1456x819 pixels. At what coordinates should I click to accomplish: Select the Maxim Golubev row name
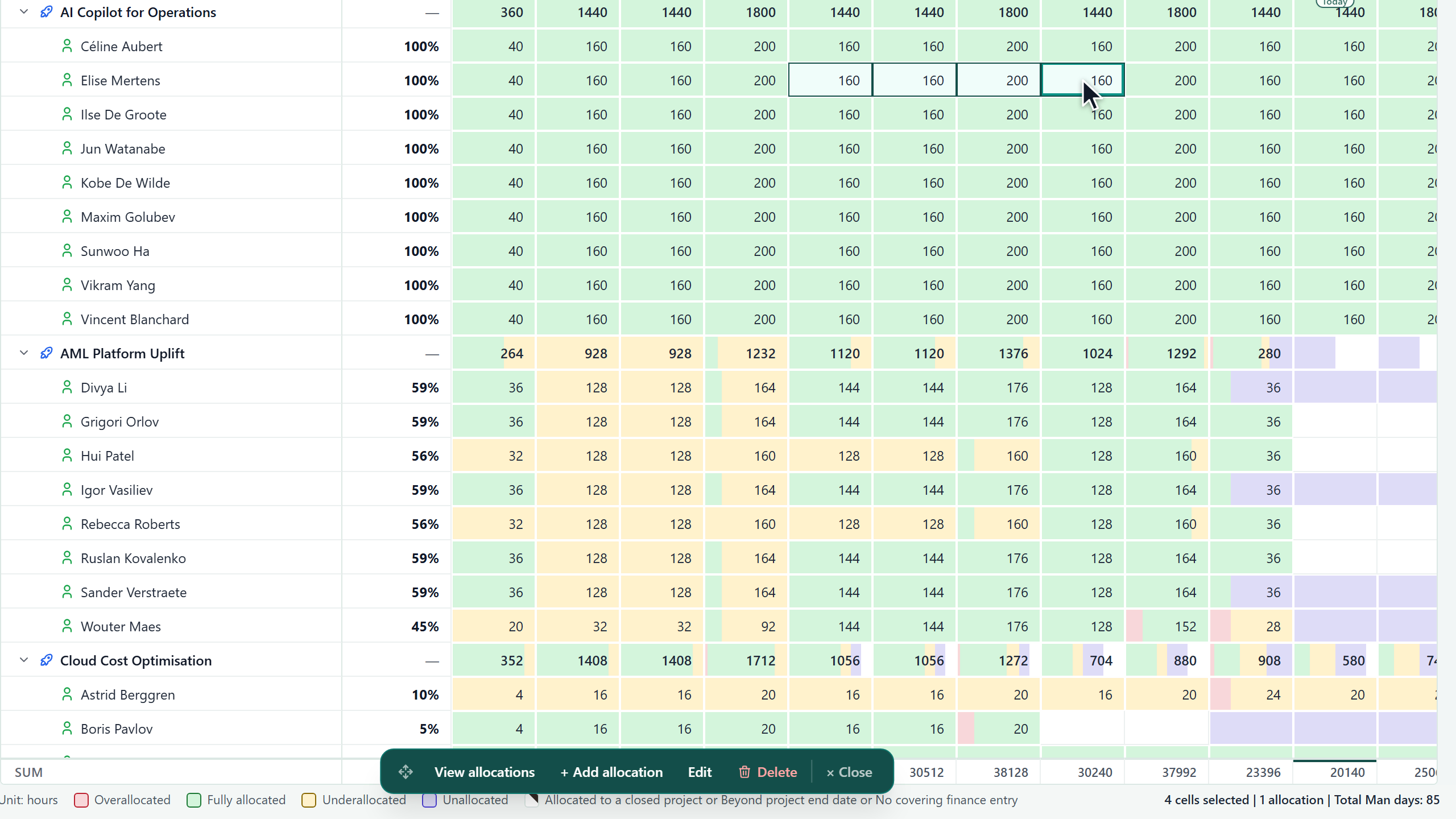pos(128,217)
